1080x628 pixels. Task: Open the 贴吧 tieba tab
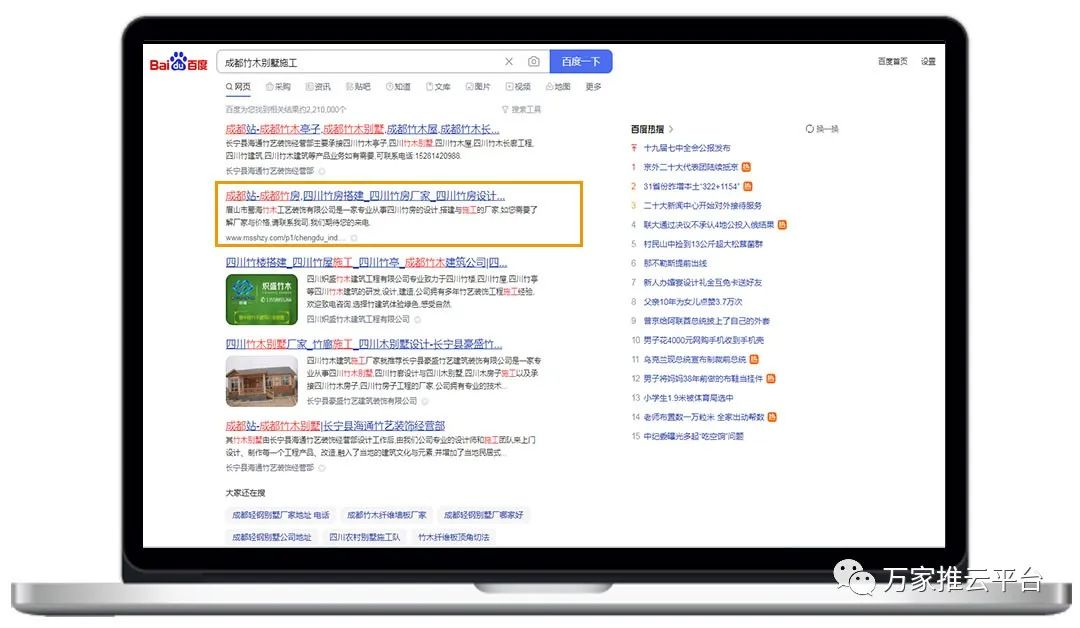pyautogui.click(x=358, y=87)
